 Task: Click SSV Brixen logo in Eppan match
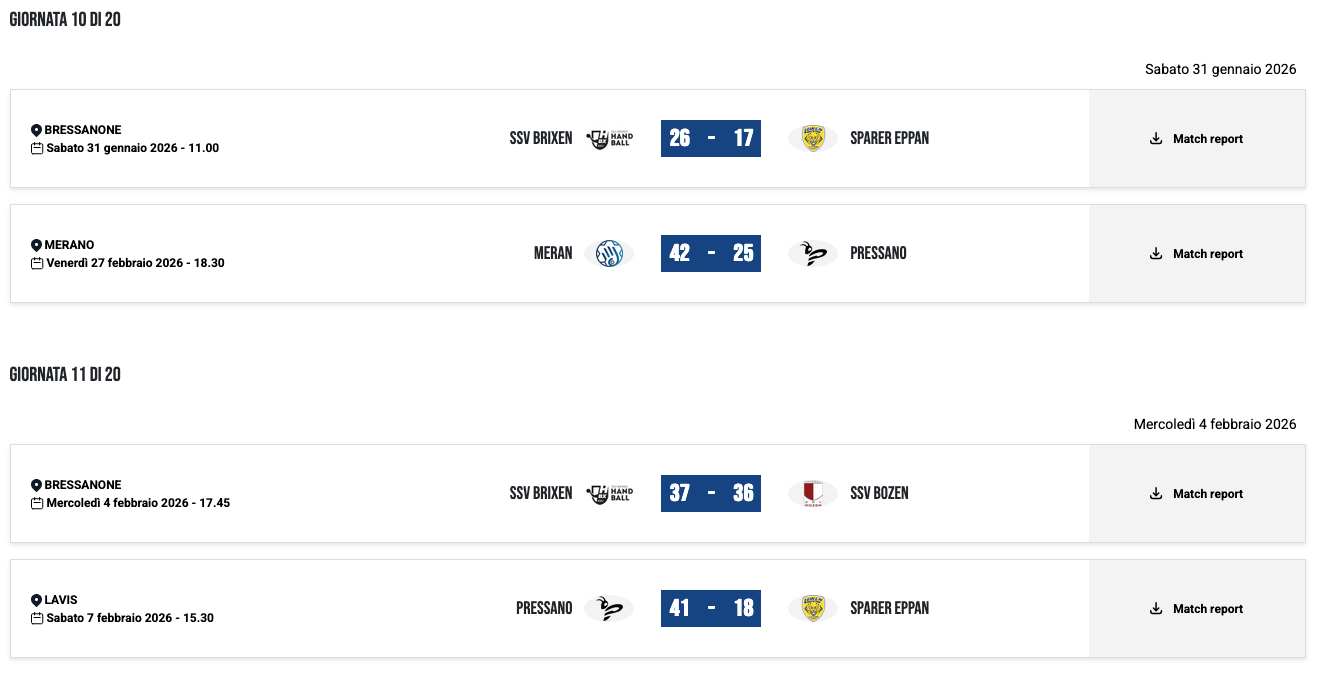(609, 139)
